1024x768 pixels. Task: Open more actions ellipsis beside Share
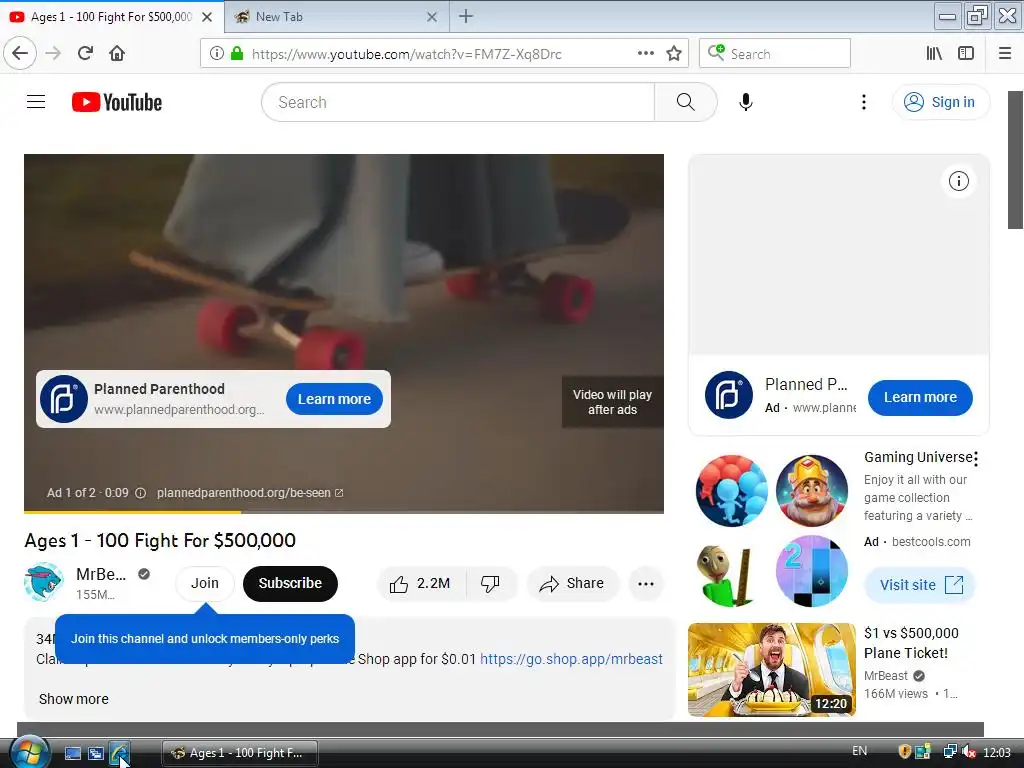[645, 583]
